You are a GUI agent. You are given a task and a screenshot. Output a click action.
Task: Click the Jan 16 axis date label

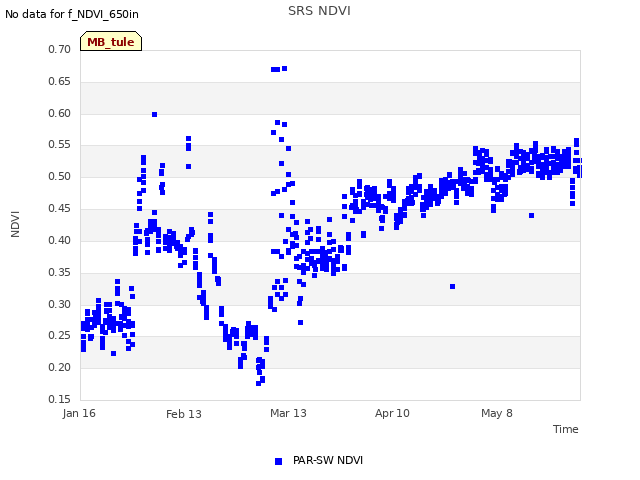[x=79, y=413]
